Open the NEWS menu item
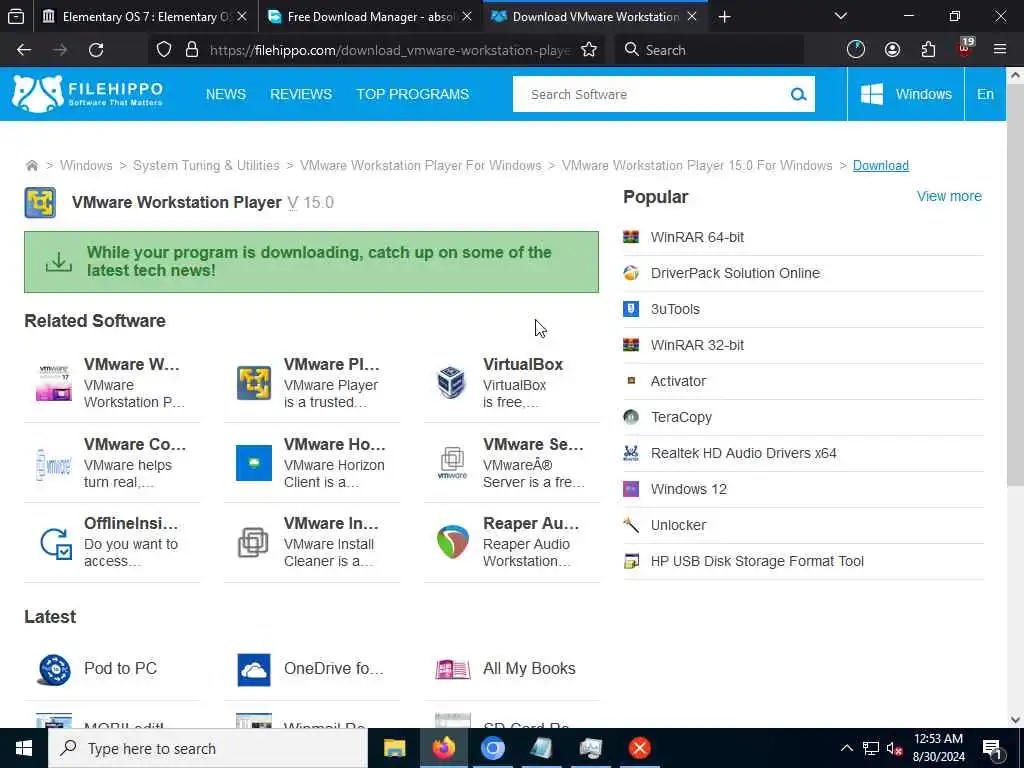 pyautogui.click(x=226, y=94)
